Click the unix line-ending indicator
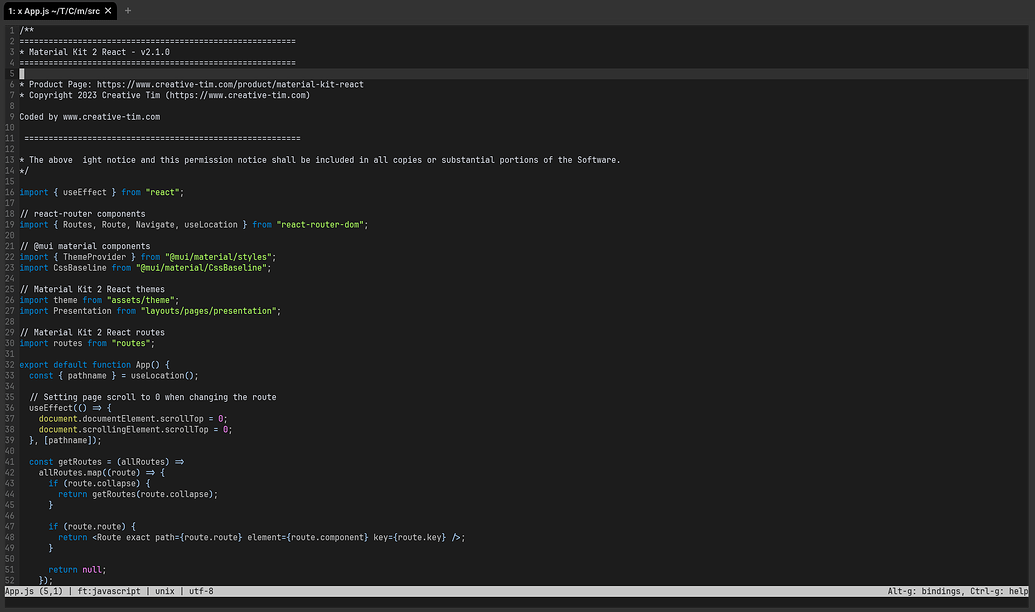 [164, 590]
